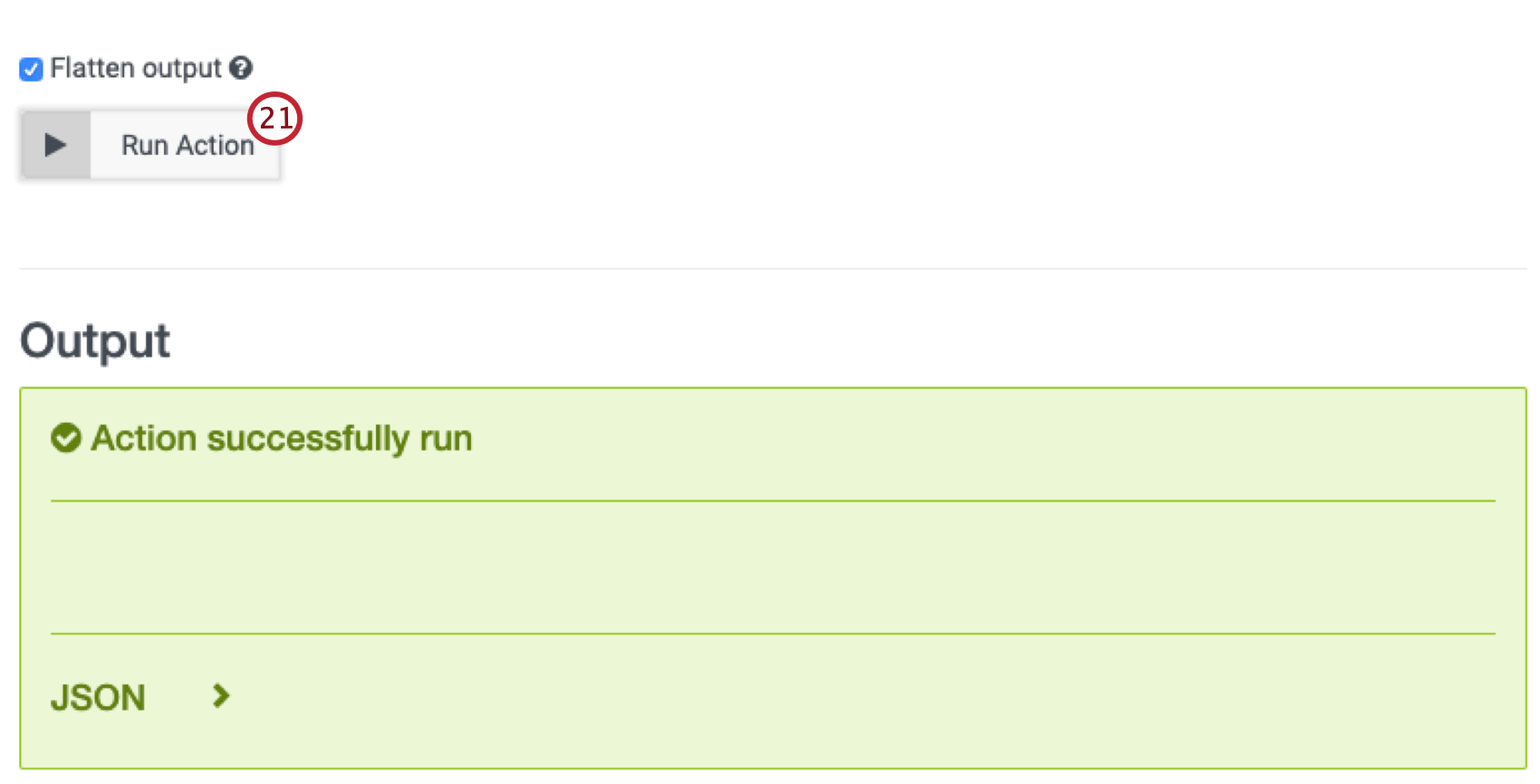Click the play icon on Run Action

coord(53,144)
